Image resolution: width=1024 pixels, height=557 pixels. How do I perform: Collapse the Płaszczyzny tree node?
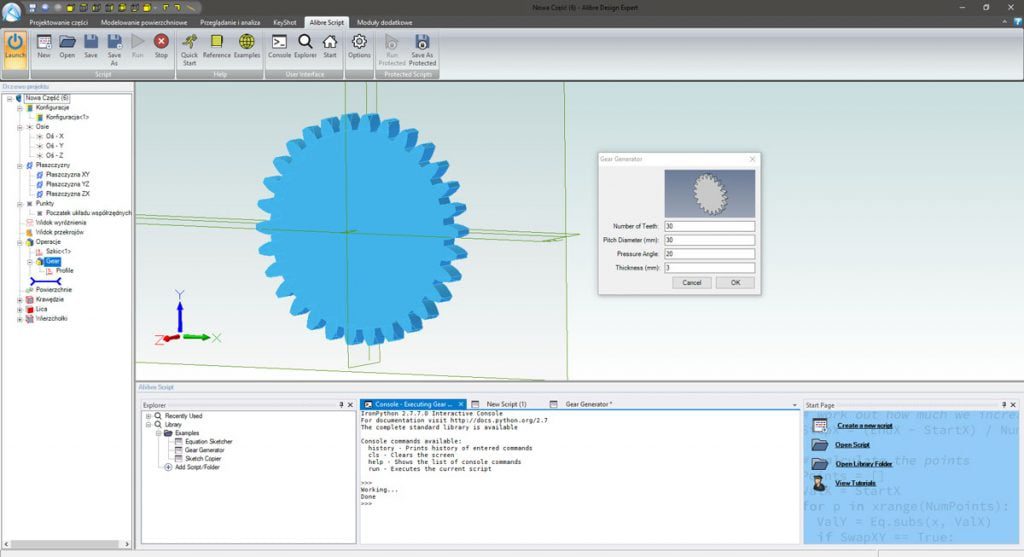[x=19, y=165]
